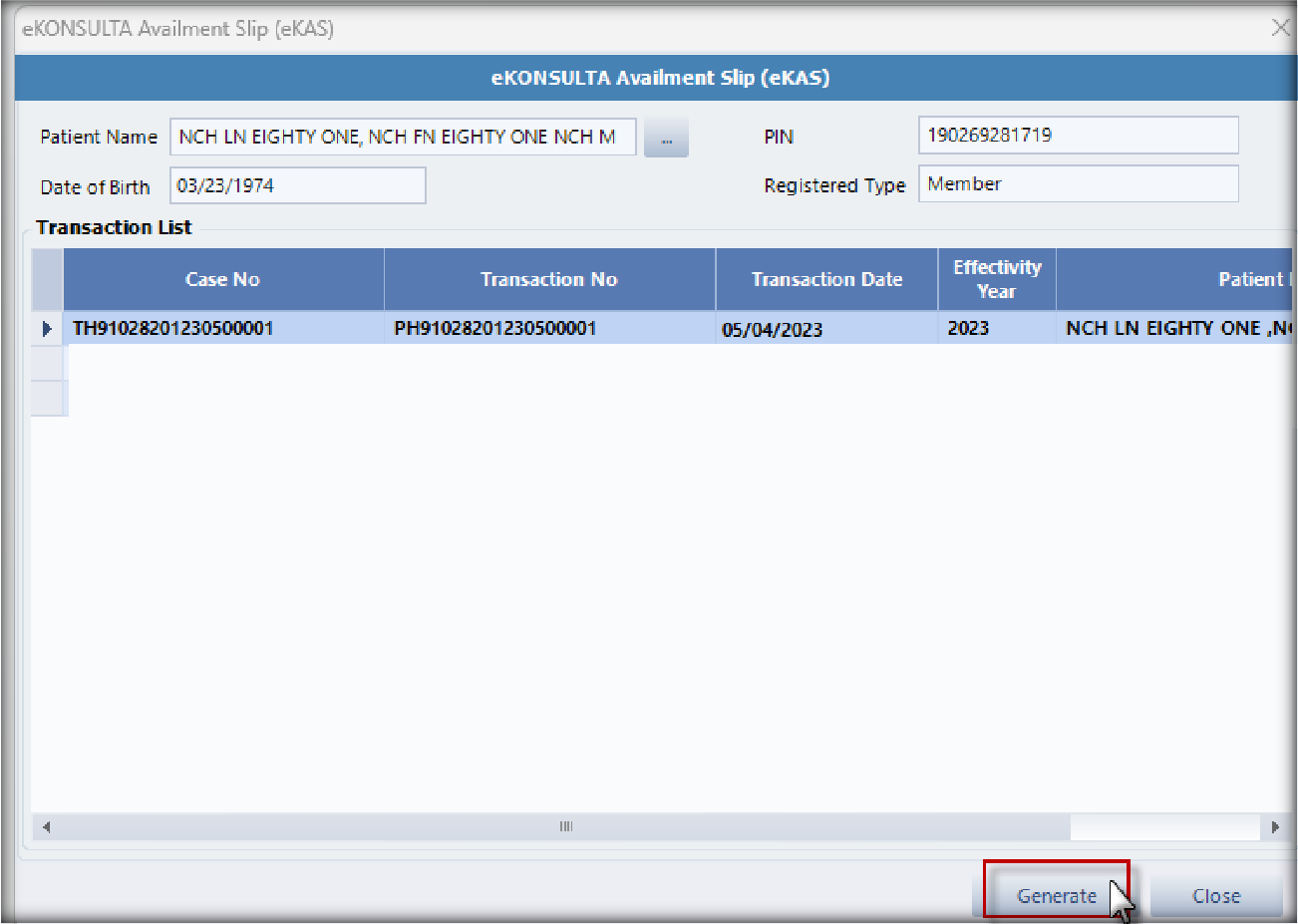Sort by Case No column header
Screen dimensions: 1298x924
[x=223, y=280]
